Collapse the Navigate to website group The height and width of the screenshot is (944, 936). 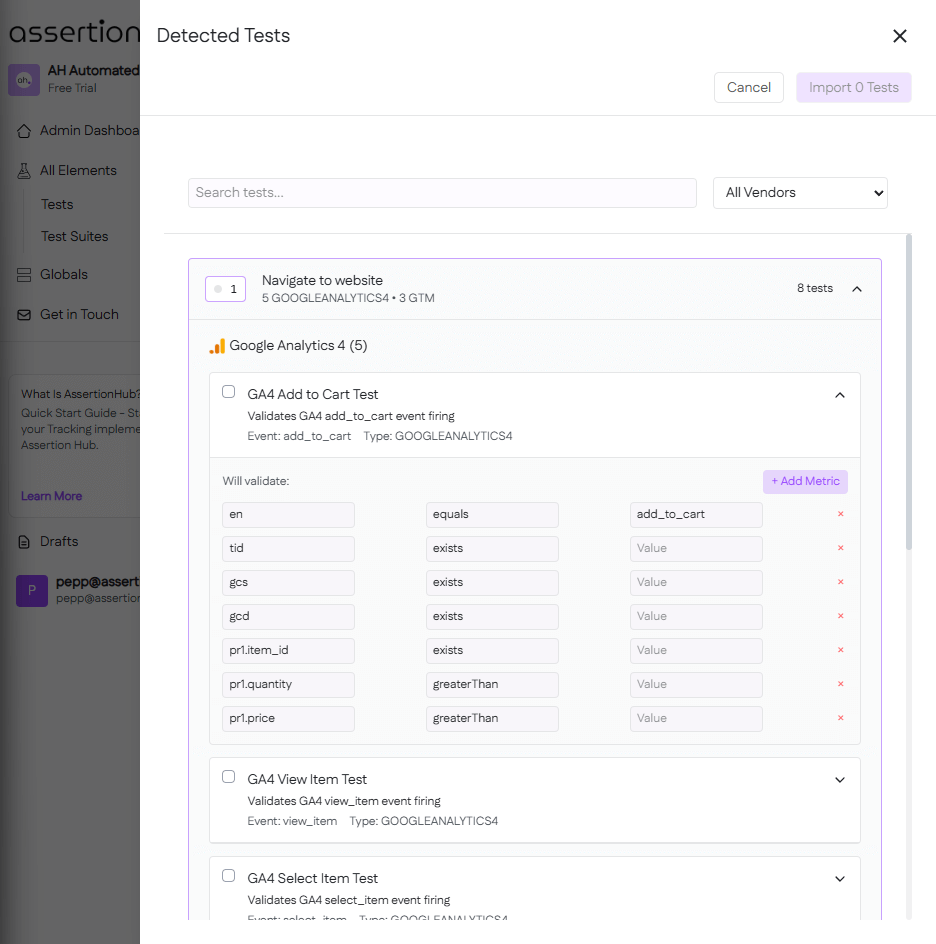[856, 289]
